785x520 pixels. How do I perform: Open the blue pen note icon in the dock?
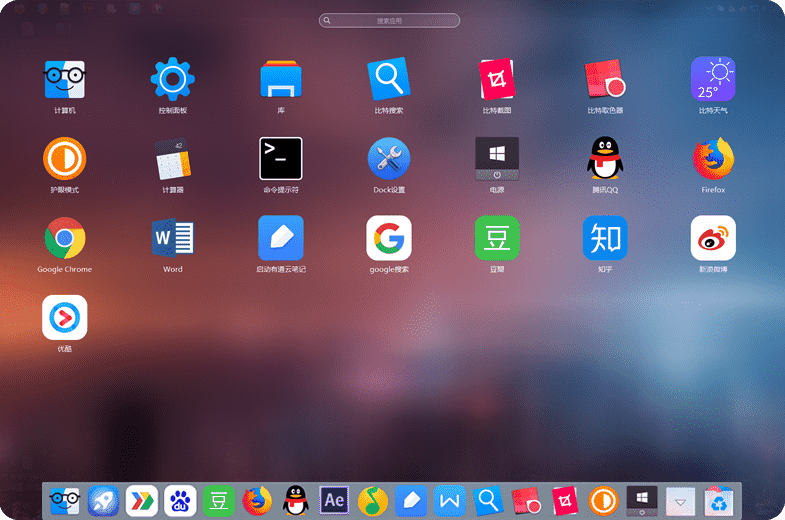[x=411, y=500]
